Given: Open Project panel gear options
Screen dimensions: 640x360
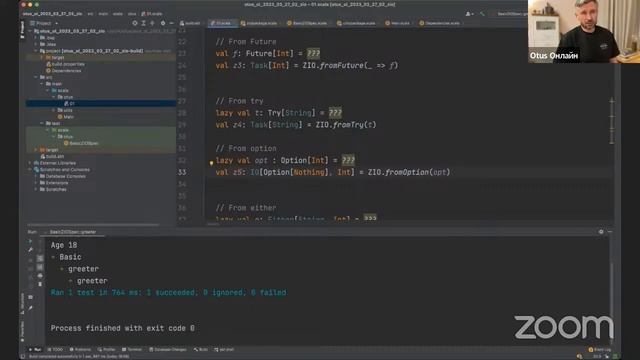Looking at the screenshot, I should 163,23.
